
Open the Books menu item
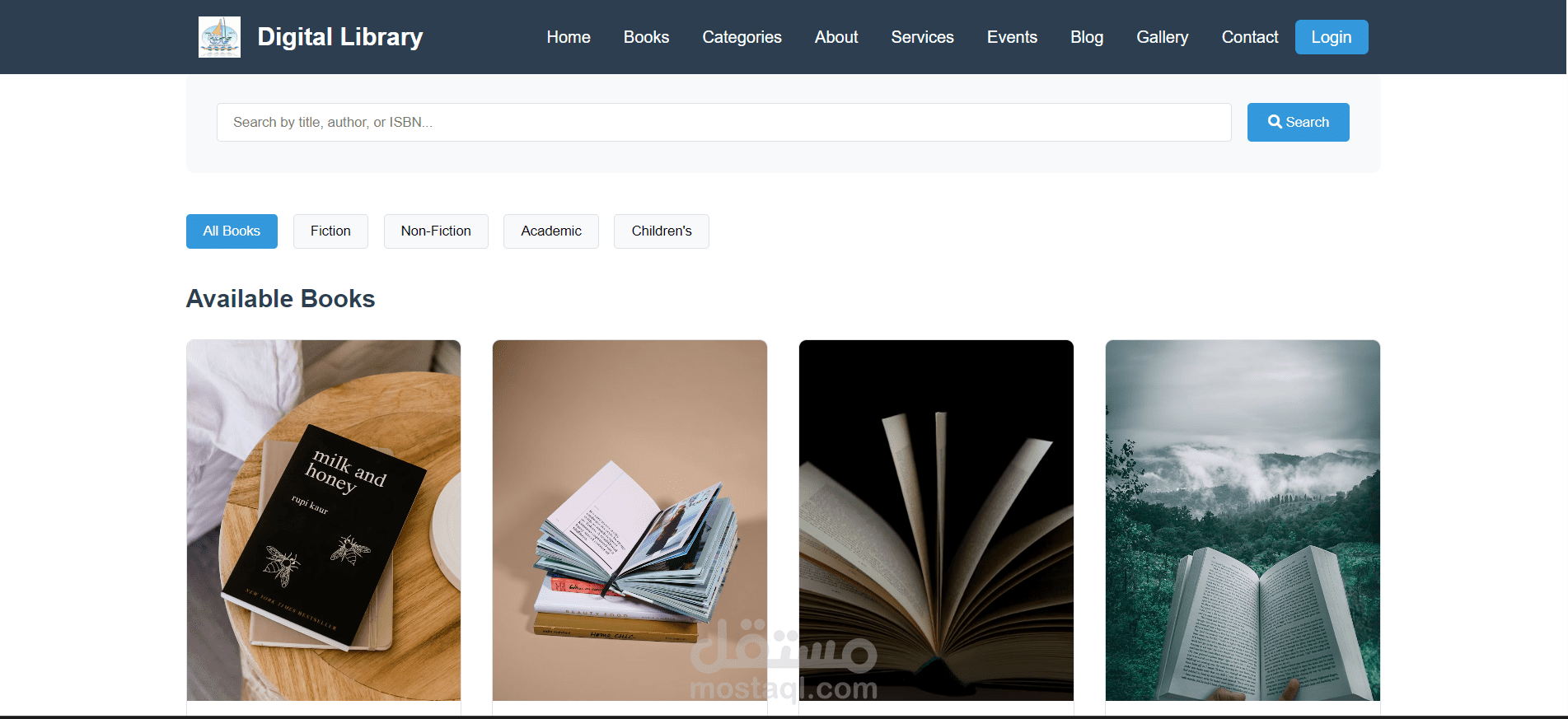point(646,37)
